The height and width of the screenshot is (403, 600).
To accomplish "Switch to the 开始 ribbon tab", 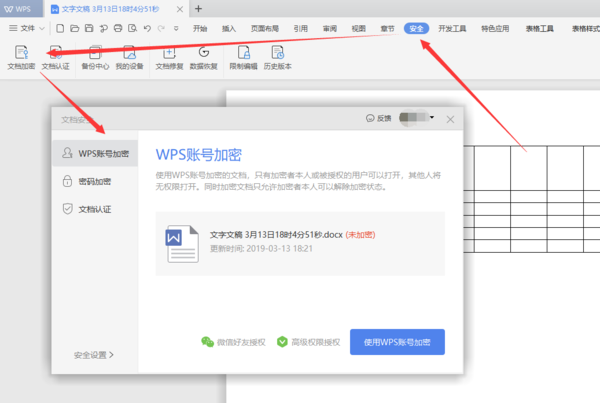I will (x=200, y=29).
